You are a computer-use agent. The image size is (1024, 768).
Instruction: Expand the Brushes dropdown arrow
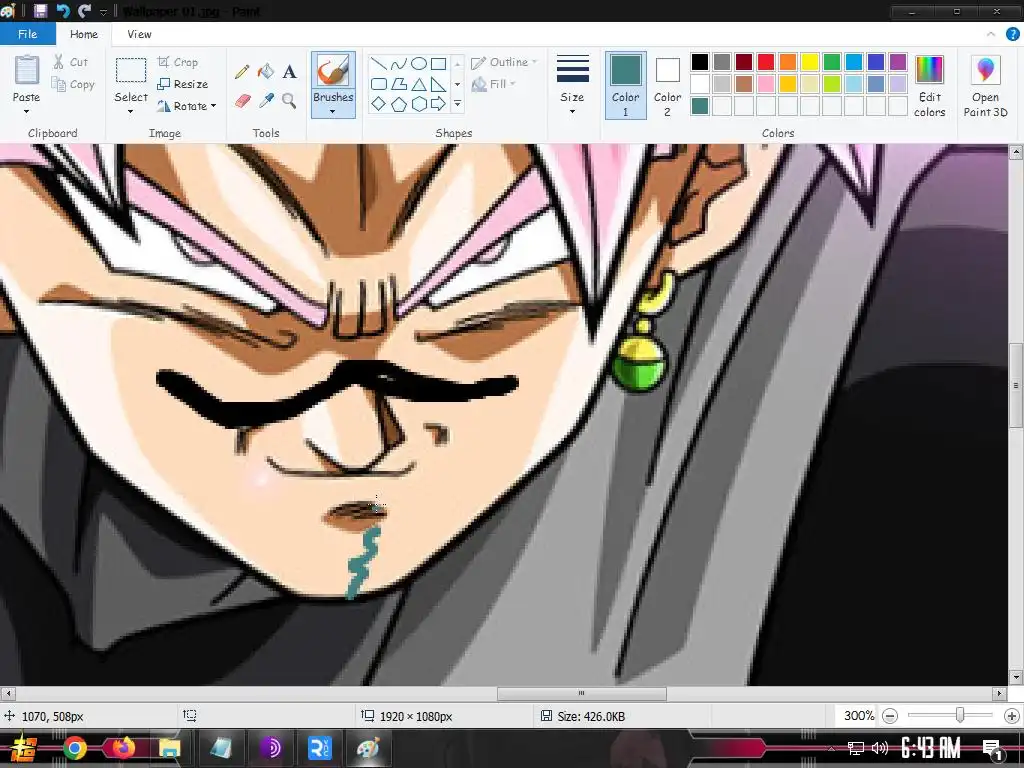[x=333, y=112]
